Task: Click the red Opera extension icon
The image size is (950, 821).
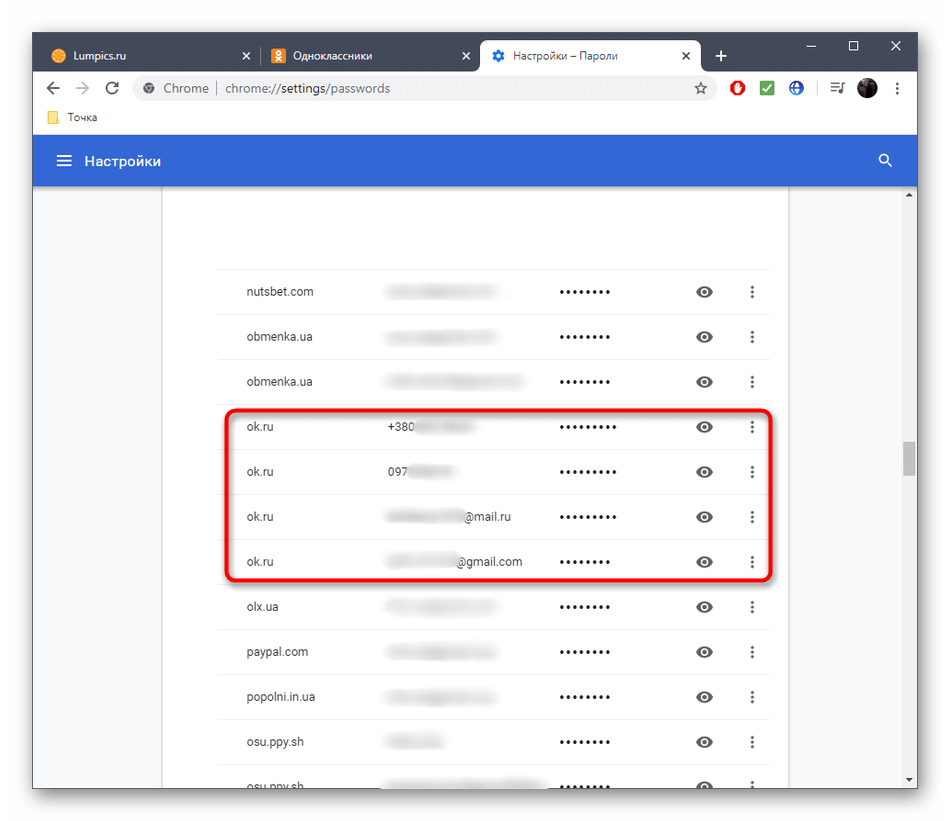Action: pos(738,88)
